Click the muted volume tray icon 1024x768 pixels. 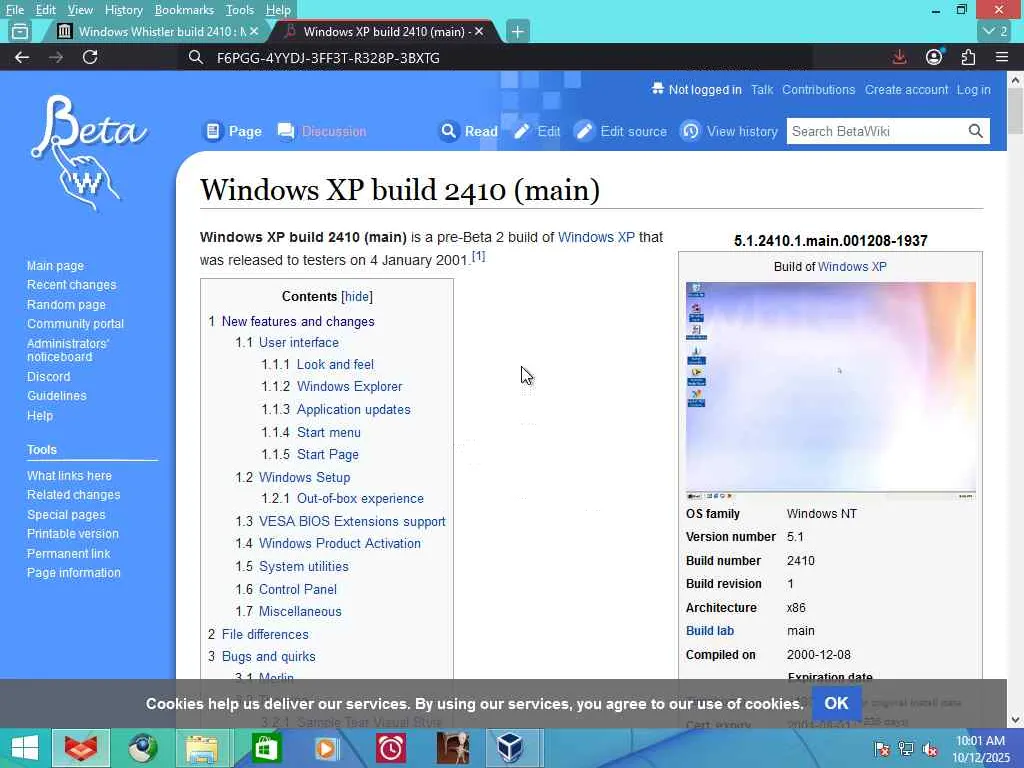[930, 749]
